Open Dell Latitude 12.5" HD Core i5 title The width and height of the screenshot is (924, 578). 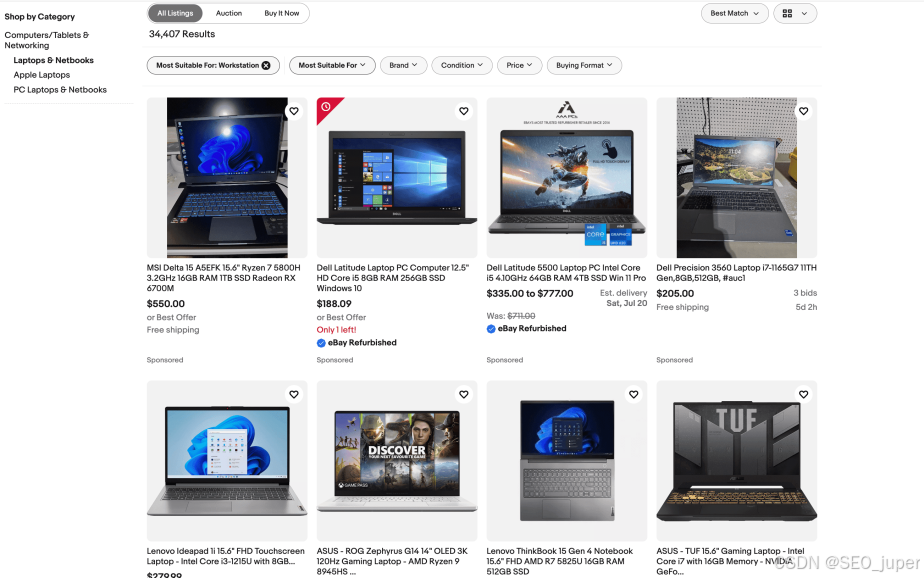[392, 278]
